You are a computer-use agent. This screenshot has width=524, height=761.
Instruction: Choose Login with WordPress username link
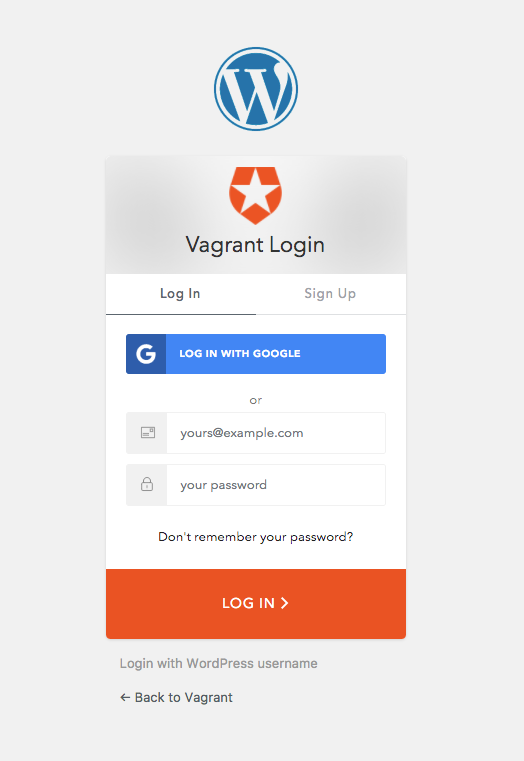pyautogui.click(x=218, y=663)
